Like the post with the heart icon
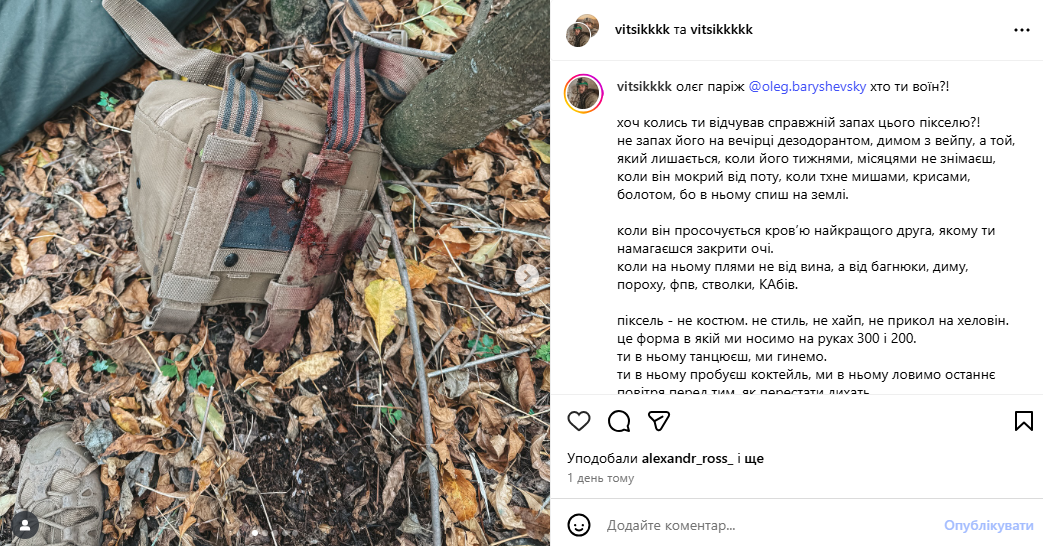Image resolution: width=1043 pixels, height=546 pixels. (579, 421)
